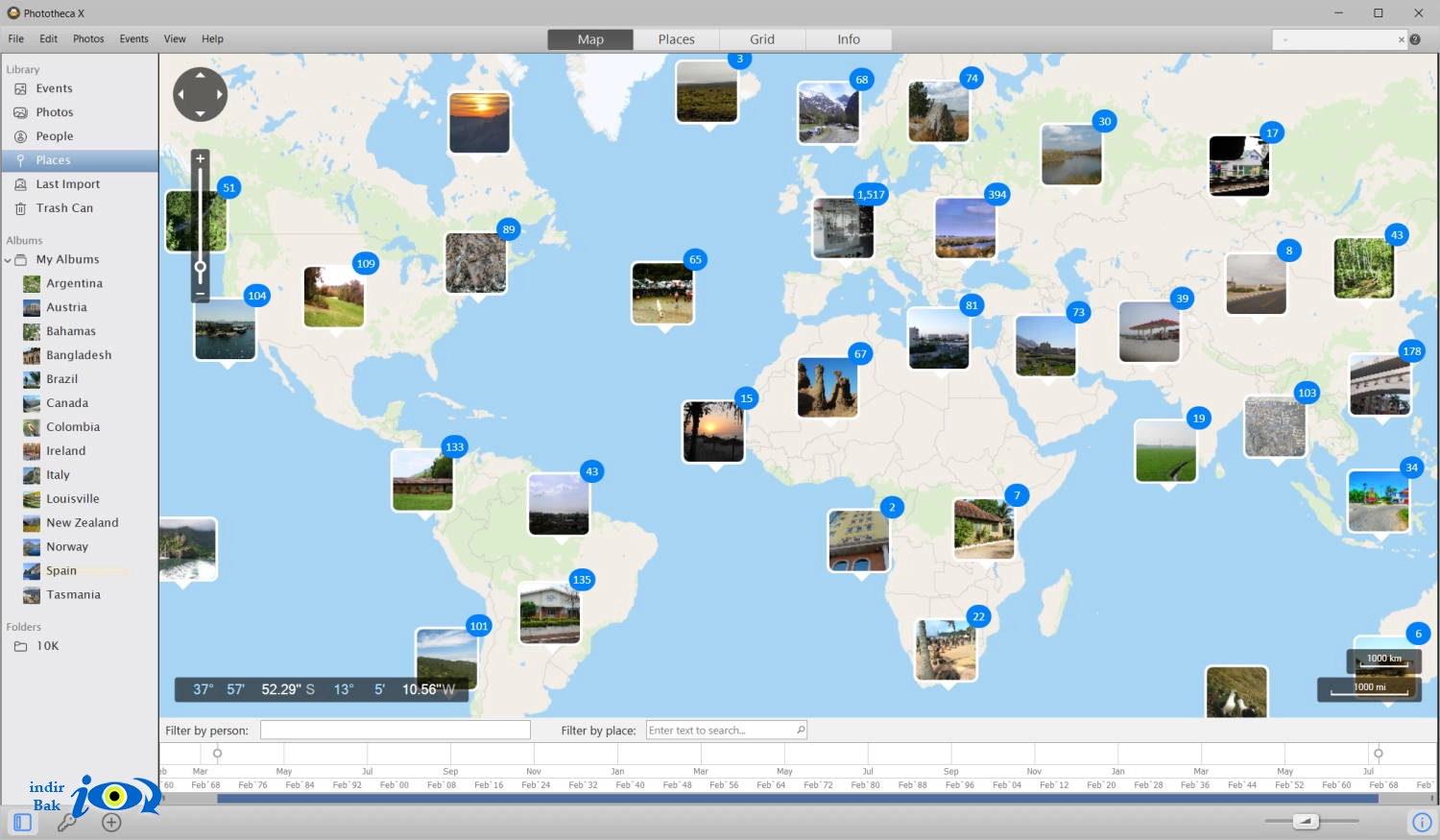Open the photo cluster with 65 photos
This screenshot has width=1440, height=840.
662,293
